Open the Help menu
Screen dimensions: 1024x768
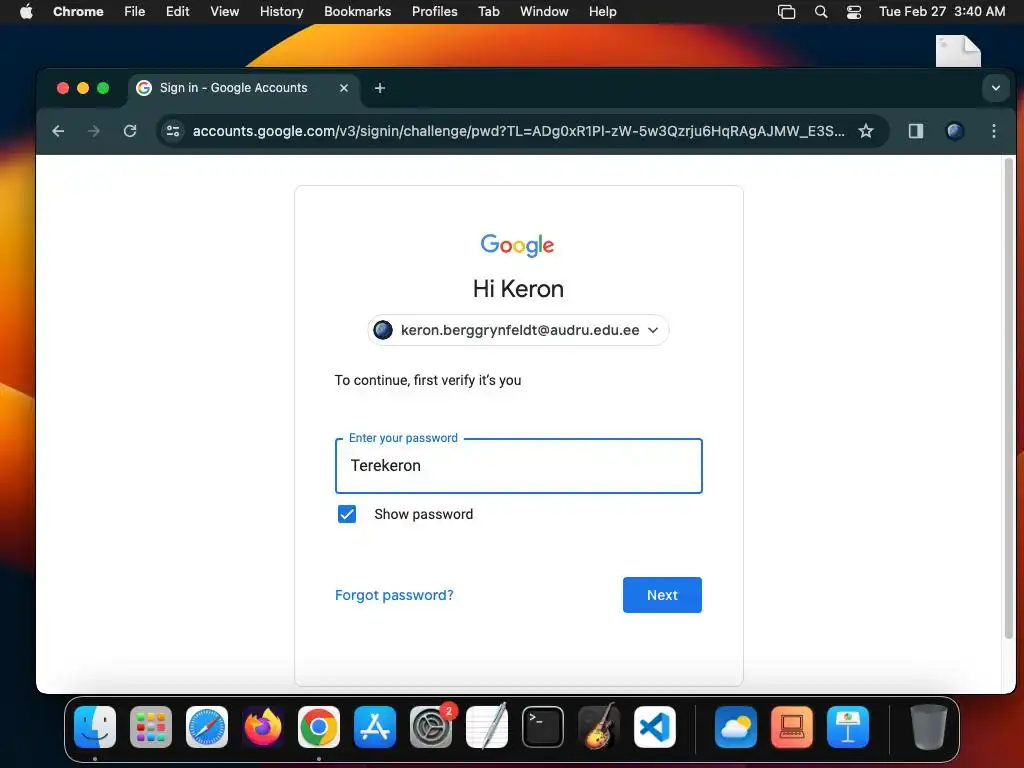(602, 12)
